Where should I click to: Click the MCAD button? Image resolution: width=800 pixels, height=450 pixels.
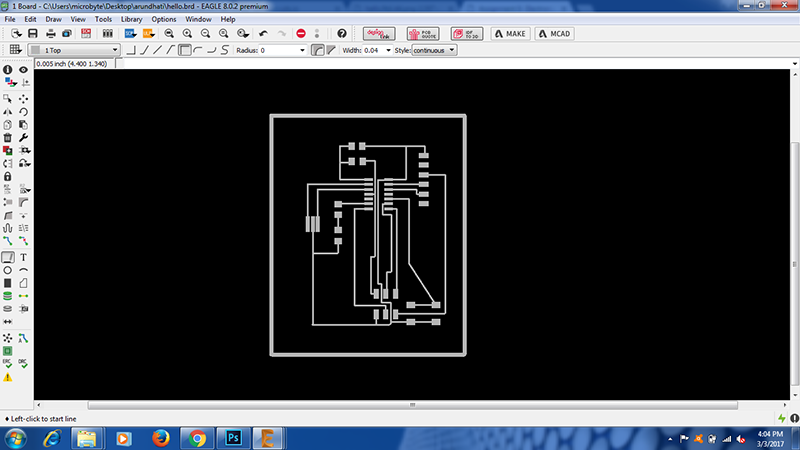[555, 34]
